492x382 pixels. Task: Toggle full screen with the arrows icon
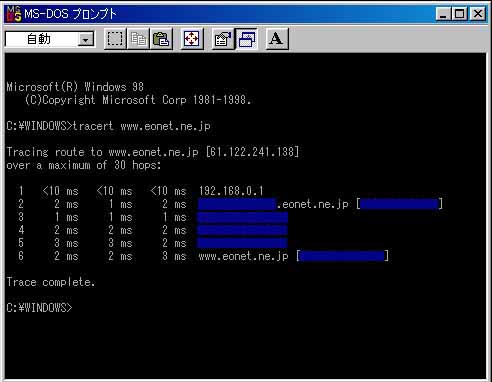click(192, 39)
